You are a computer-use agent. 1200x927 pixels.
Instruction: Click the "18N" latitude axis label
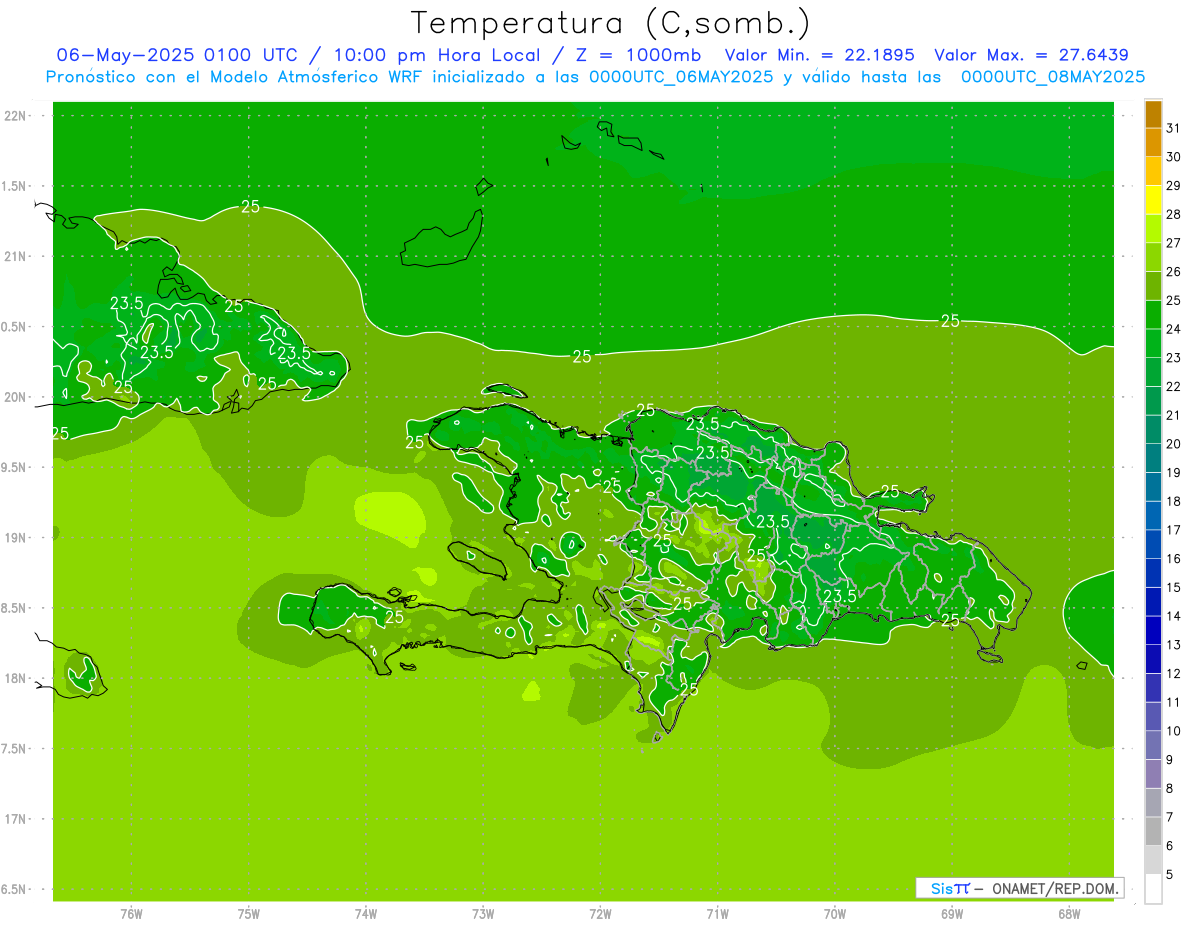pyautogui.click(x=17, y=678)
